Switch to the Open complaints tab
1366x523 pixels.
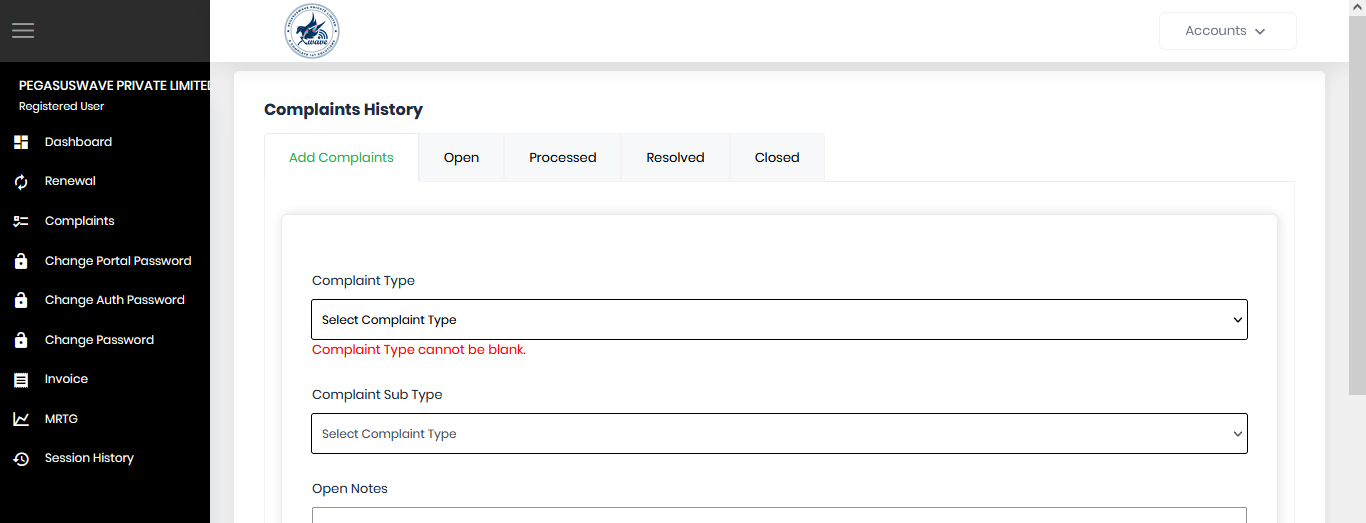pos(461,158)
